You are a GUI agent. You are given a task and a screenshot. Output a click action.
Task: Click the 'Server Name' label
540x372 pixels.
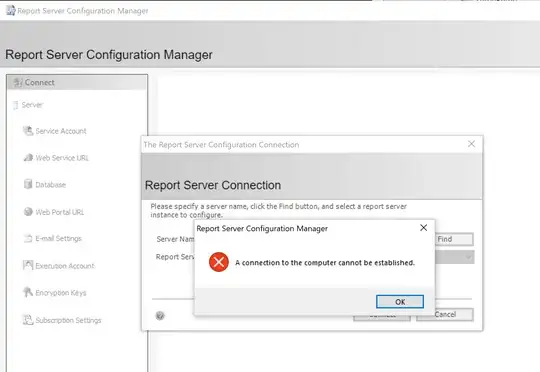point(175,239)
